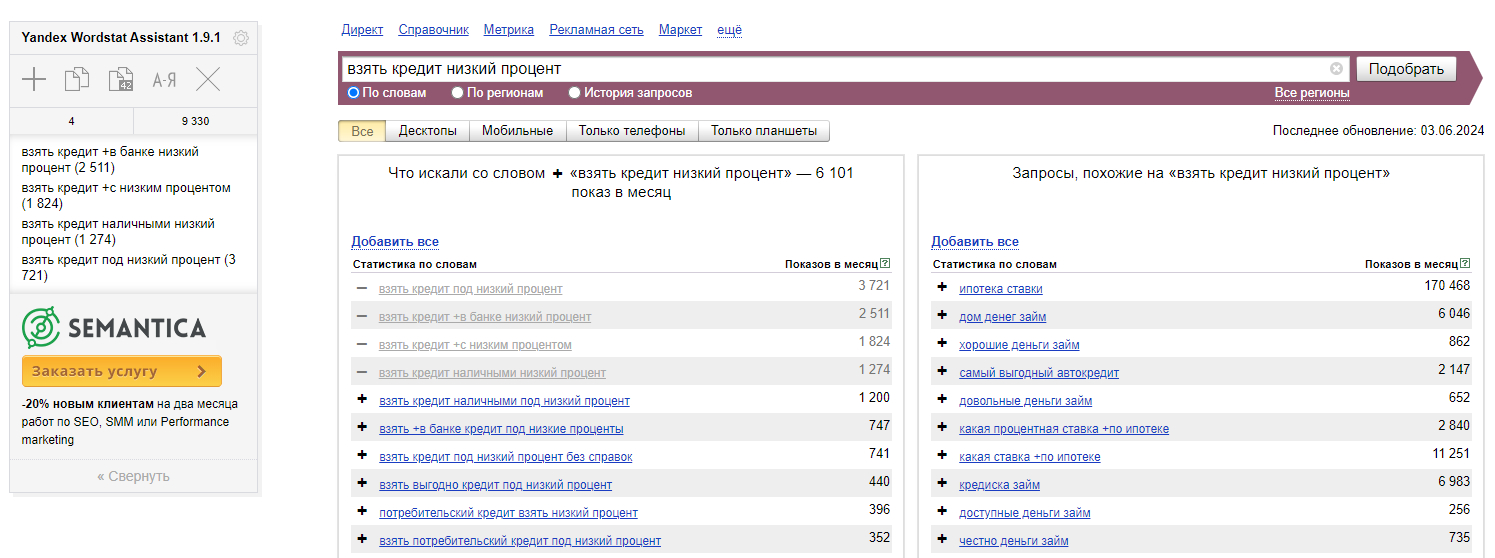
Task: Select Assistant entry 'взять кредит +с низким процентом (1 824)'
Action: point(126,196)
